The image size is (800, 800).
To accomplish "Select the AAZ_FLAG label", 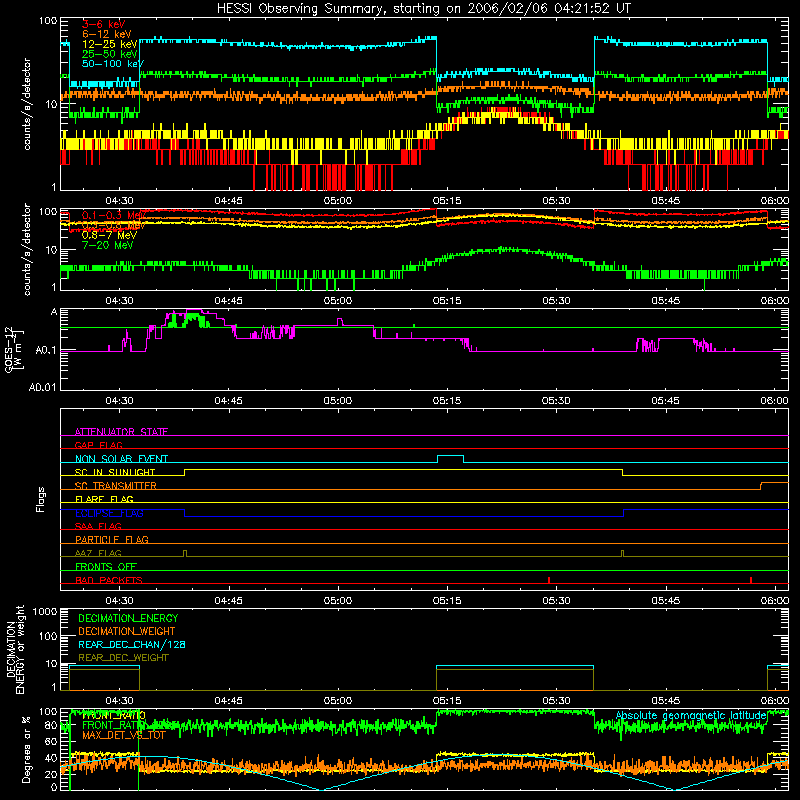I will (98, 553).
